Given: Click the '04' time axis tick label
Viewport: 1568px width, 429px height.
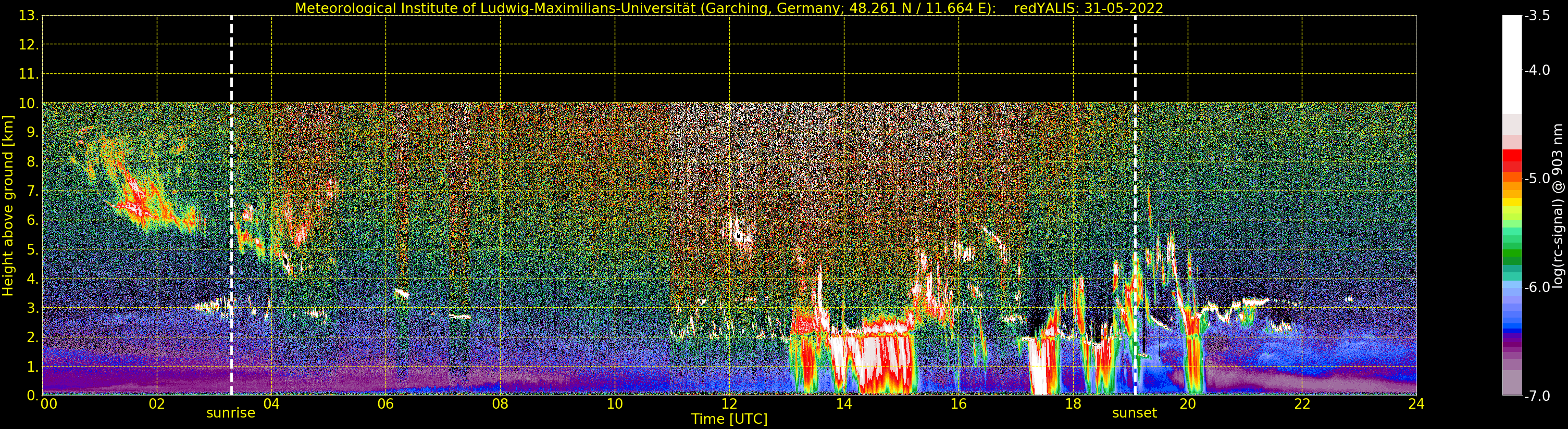Looking at the screenshot, I should click(x=271, y=404).
